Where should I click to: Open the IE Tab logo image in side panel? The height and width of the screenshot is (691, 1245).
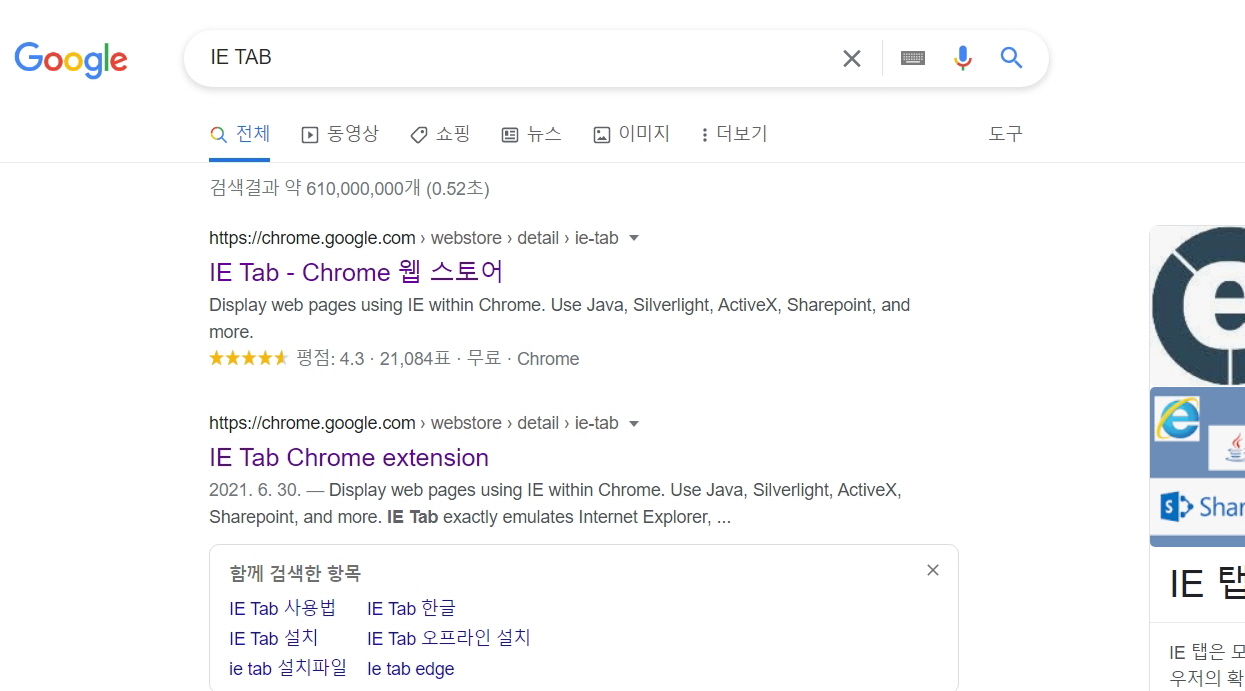[x=1198, y=306]
